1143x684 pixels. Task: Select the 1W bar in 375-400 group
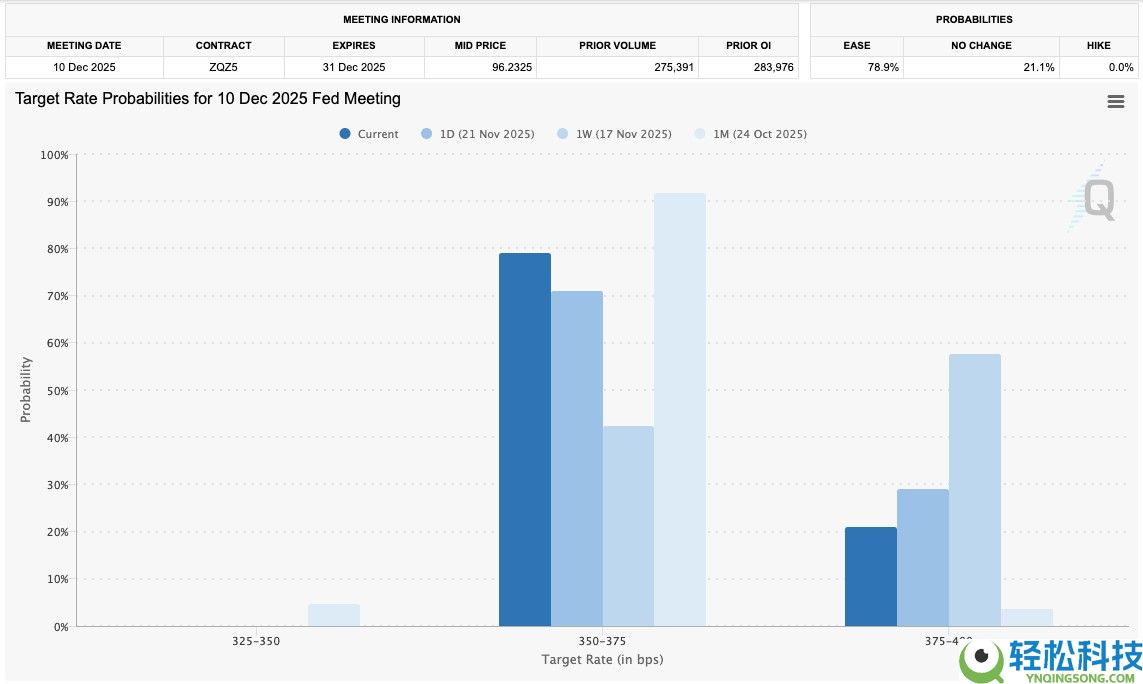pos(974,490)
